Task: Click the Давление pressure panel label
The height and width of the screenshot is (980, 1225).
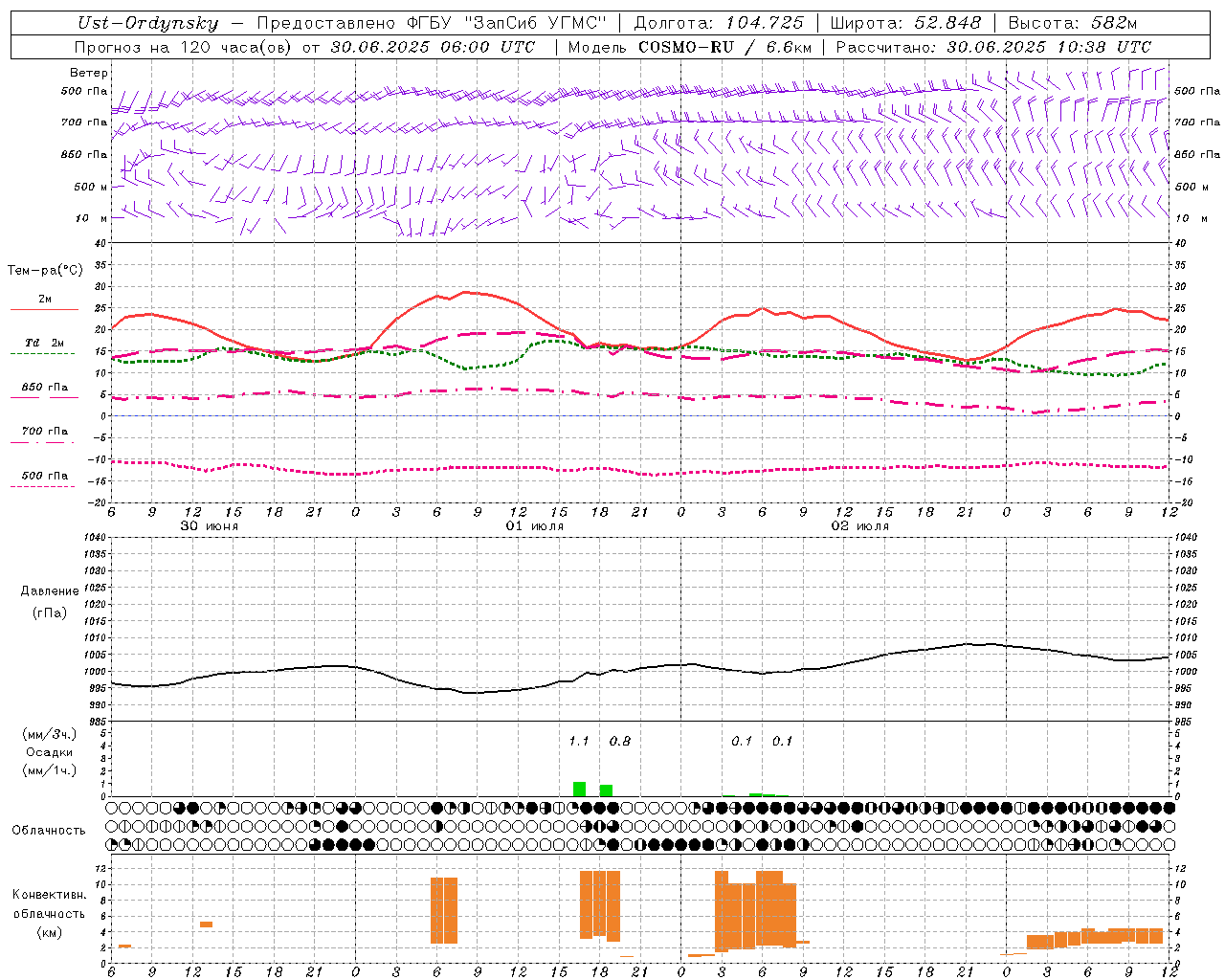Action: pyautogui.click(x=50, y=591)
